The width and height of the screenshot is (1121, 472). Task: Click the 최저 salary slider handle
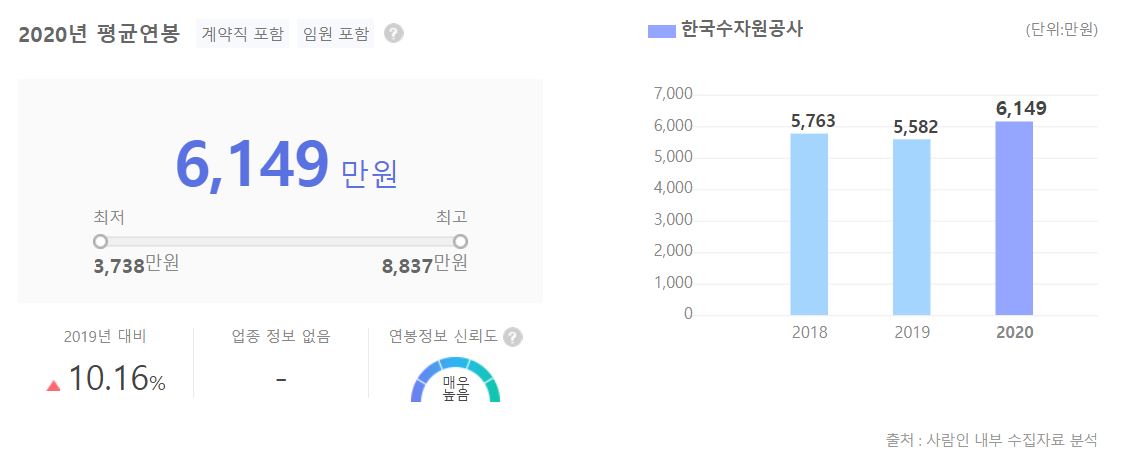coord(101,241)
